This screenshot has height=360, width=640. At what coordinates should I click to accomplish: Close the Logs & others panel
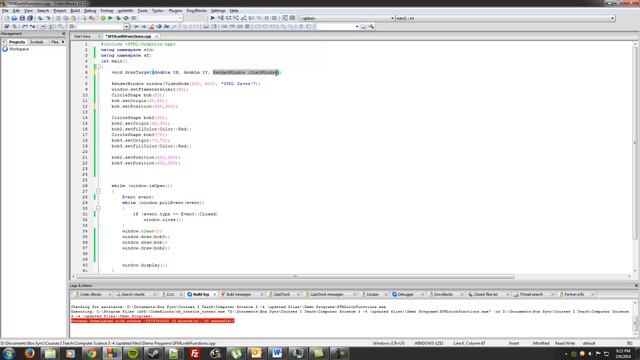tap(636, 286)
